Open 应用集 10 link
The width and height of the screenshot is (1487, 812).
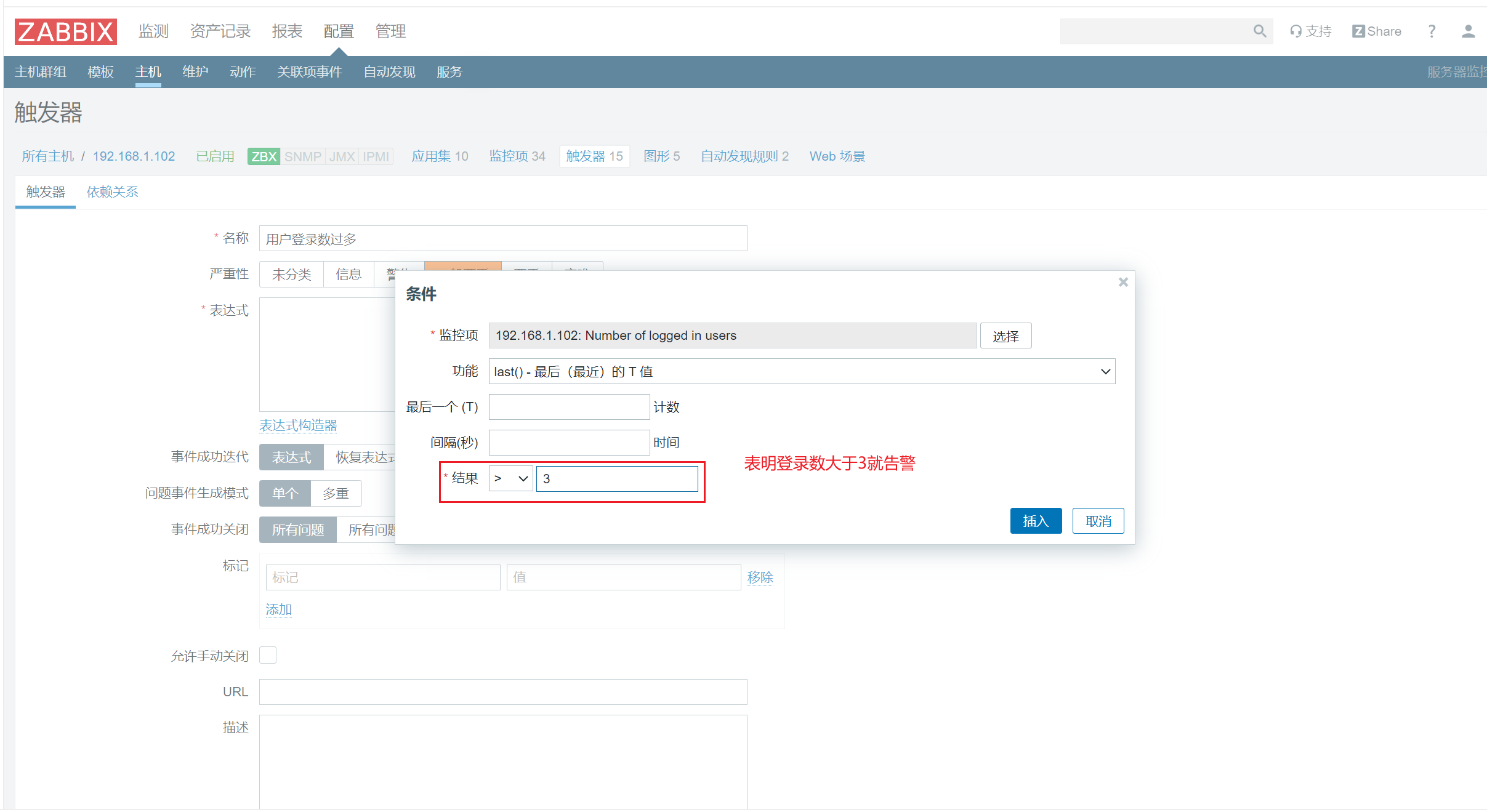pyautogui.click(x=440, y=156)
